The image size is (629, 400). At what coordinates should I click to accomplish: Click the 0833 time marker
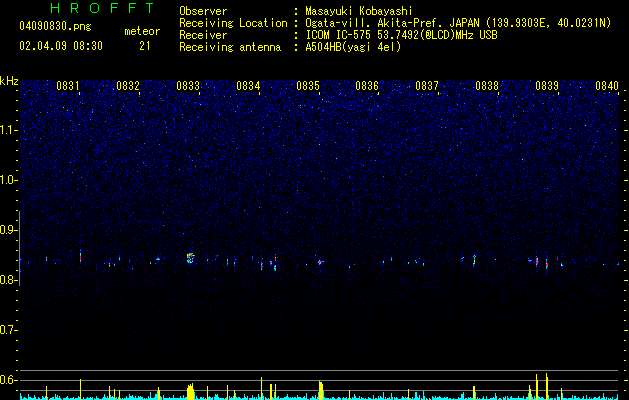point(188,86)
